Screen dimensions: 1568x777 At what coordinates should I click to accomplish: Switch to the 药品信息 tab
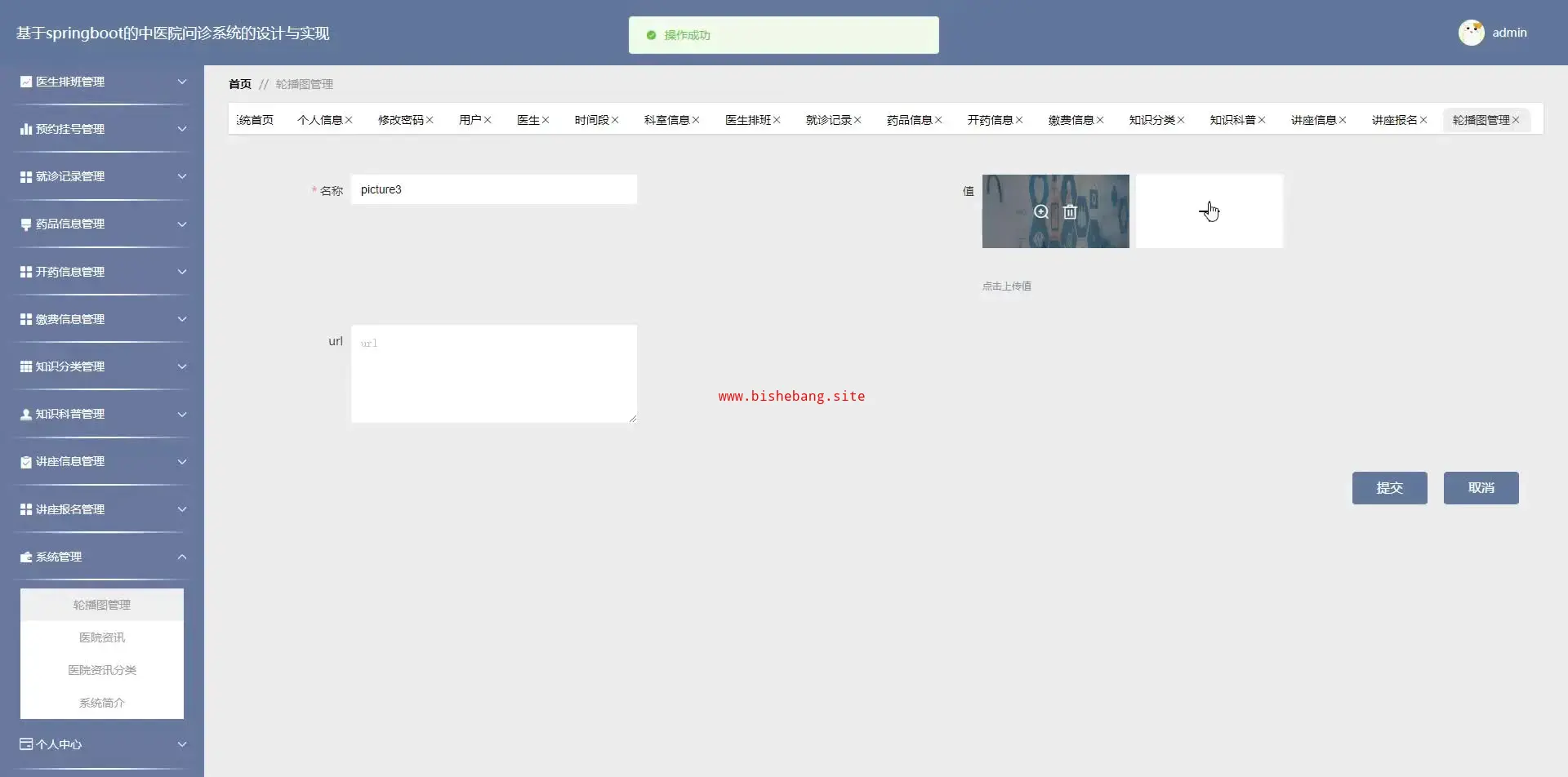point(909,120)
